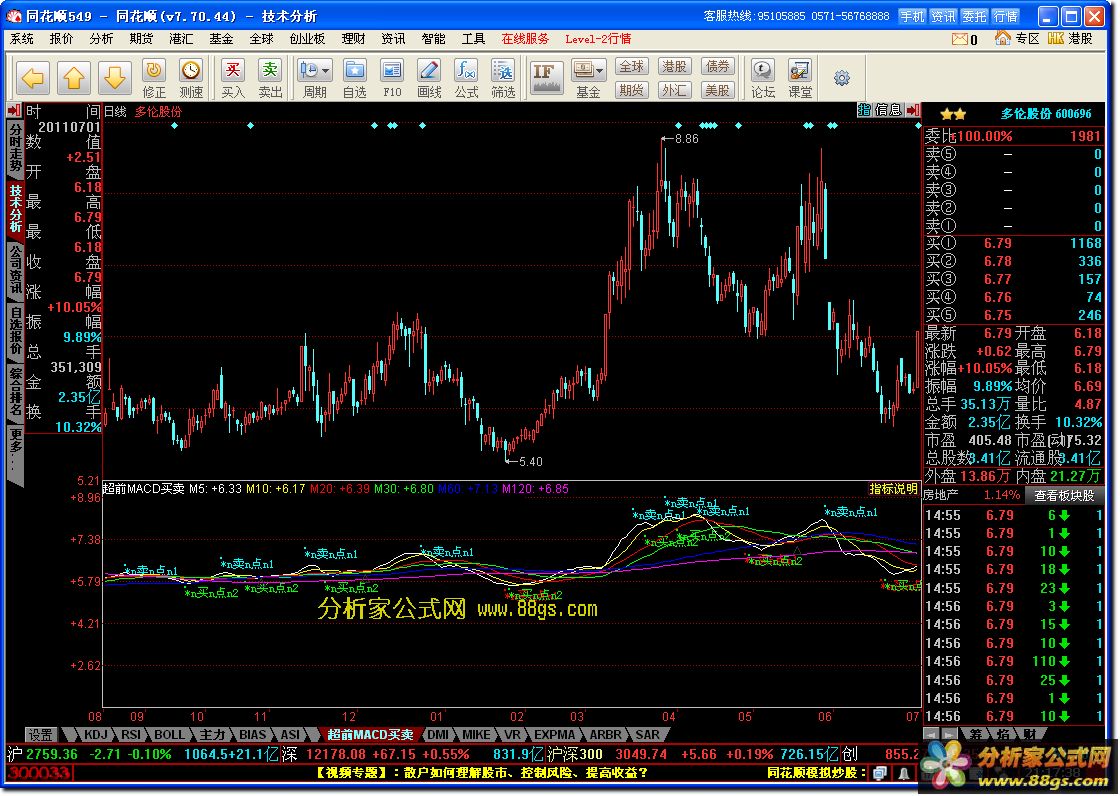Click the up arrow toolbar icon

point(74,78)
